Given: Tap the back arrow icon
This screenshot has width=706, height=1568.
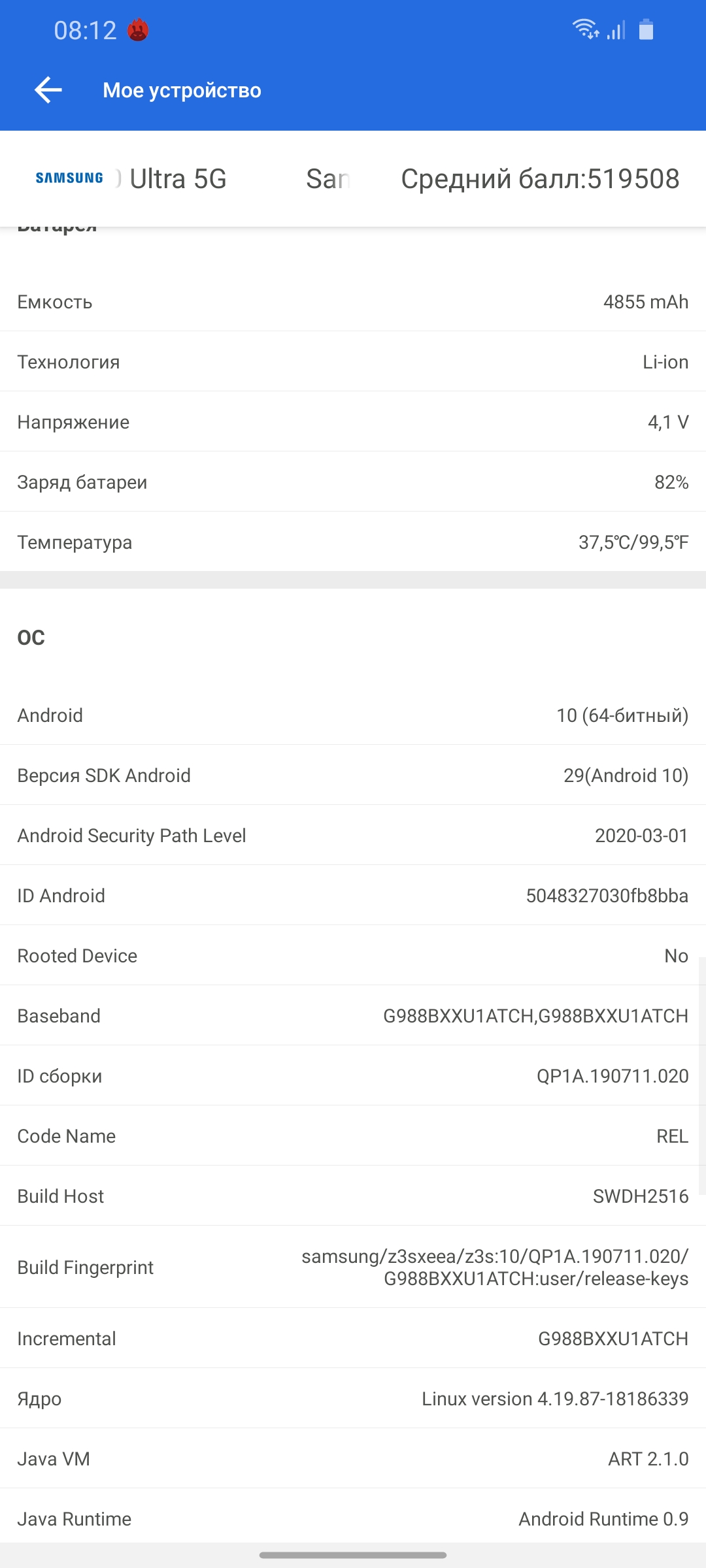Looking at the screenshot, I should (48, 90).
